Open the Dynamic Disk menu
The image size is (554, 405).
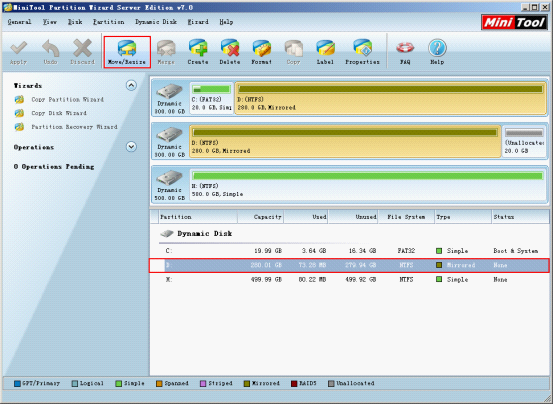coord(156,22)
